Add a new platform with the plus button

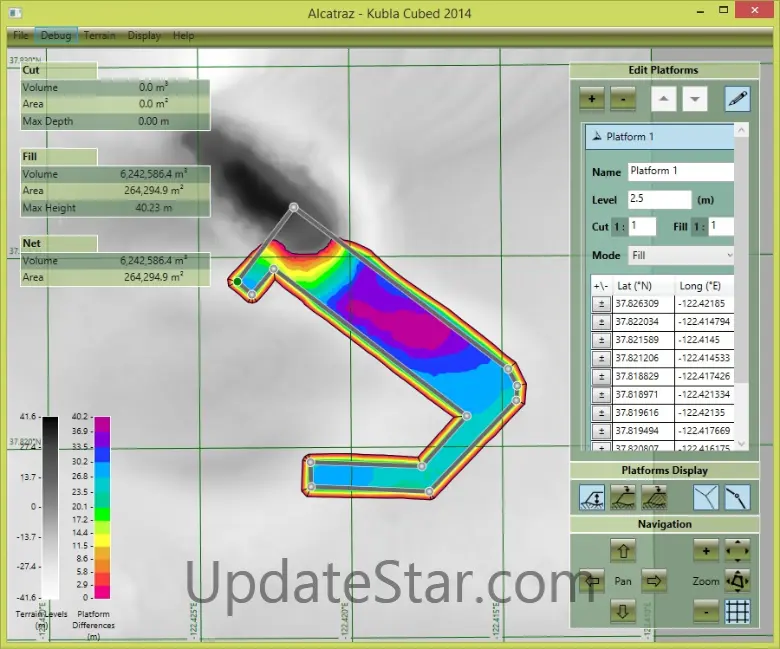pos(591,98)
